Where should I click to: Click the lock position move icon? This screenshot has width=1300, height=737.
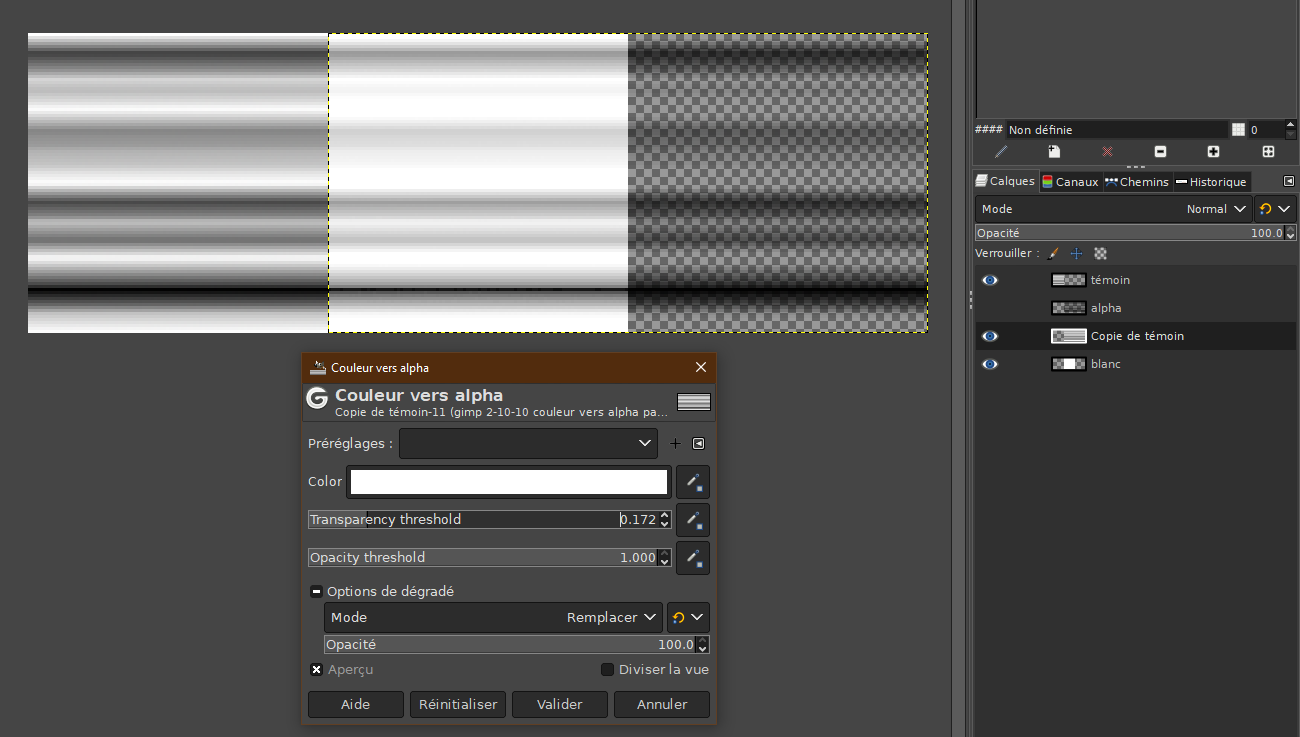(1076, 254)
